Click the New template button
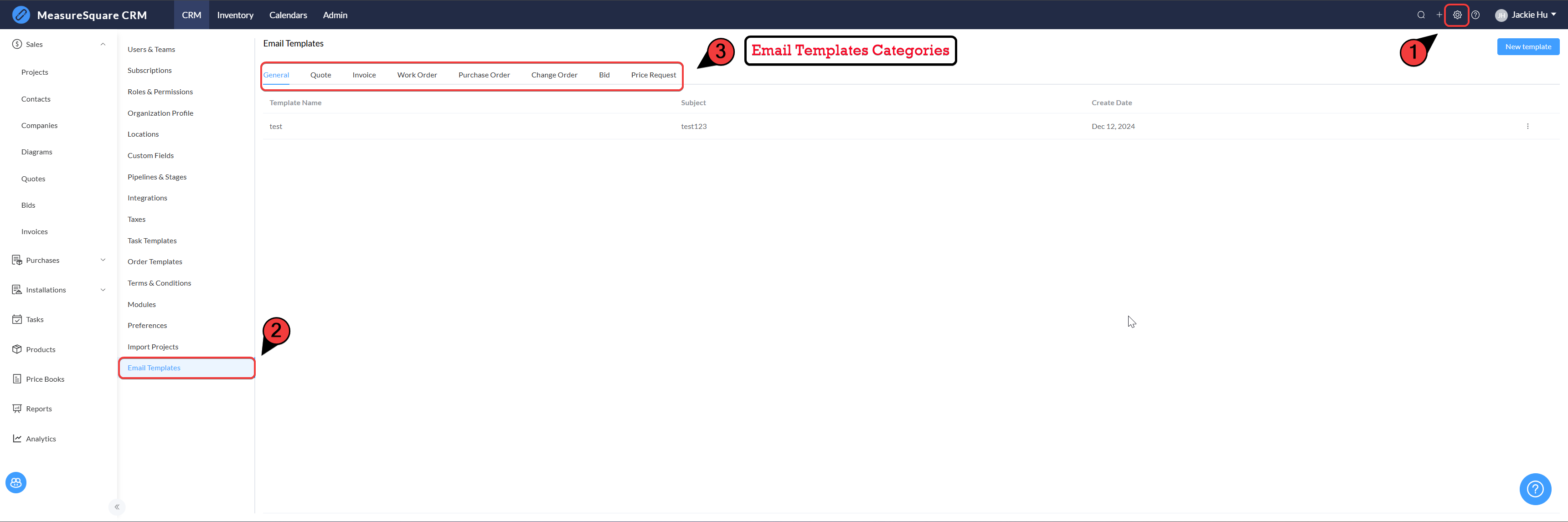1568x522 pixels. click(x=1527, y=47)
